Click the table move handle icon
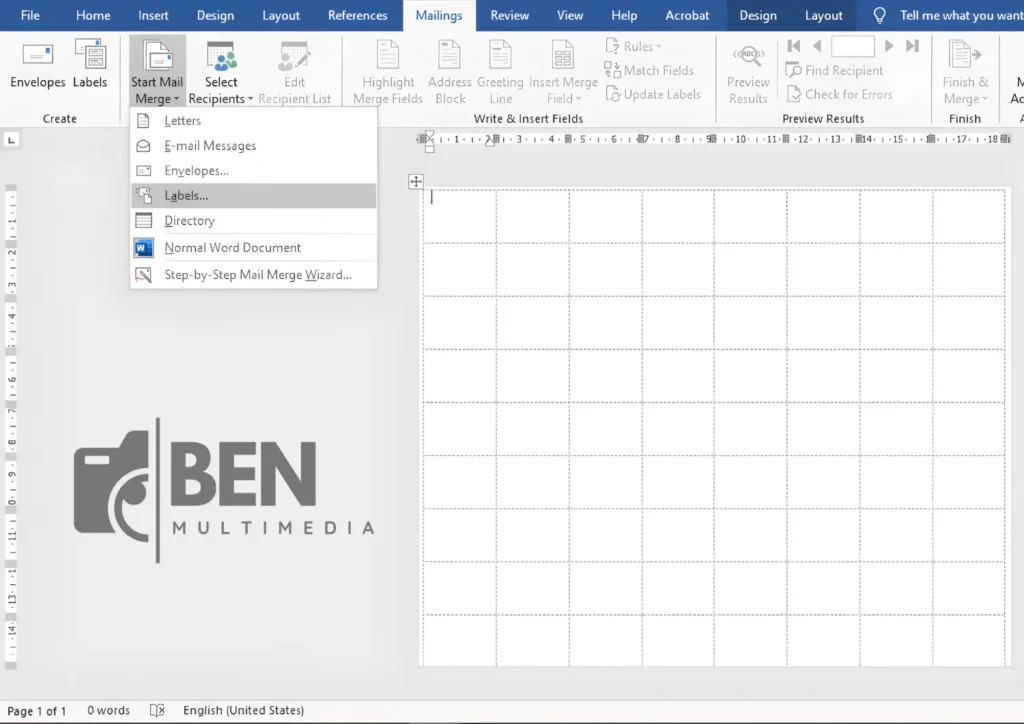The image size is (1024, 724). coord(416,181)
